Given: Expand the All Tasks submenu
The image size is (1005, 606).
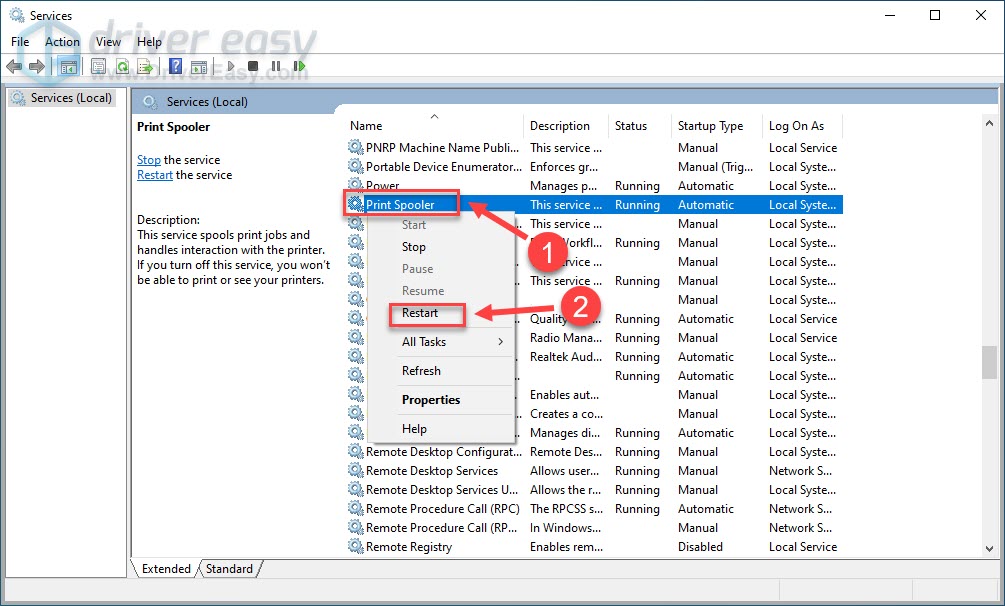Looking at the screenshot, I should [442, 342].
